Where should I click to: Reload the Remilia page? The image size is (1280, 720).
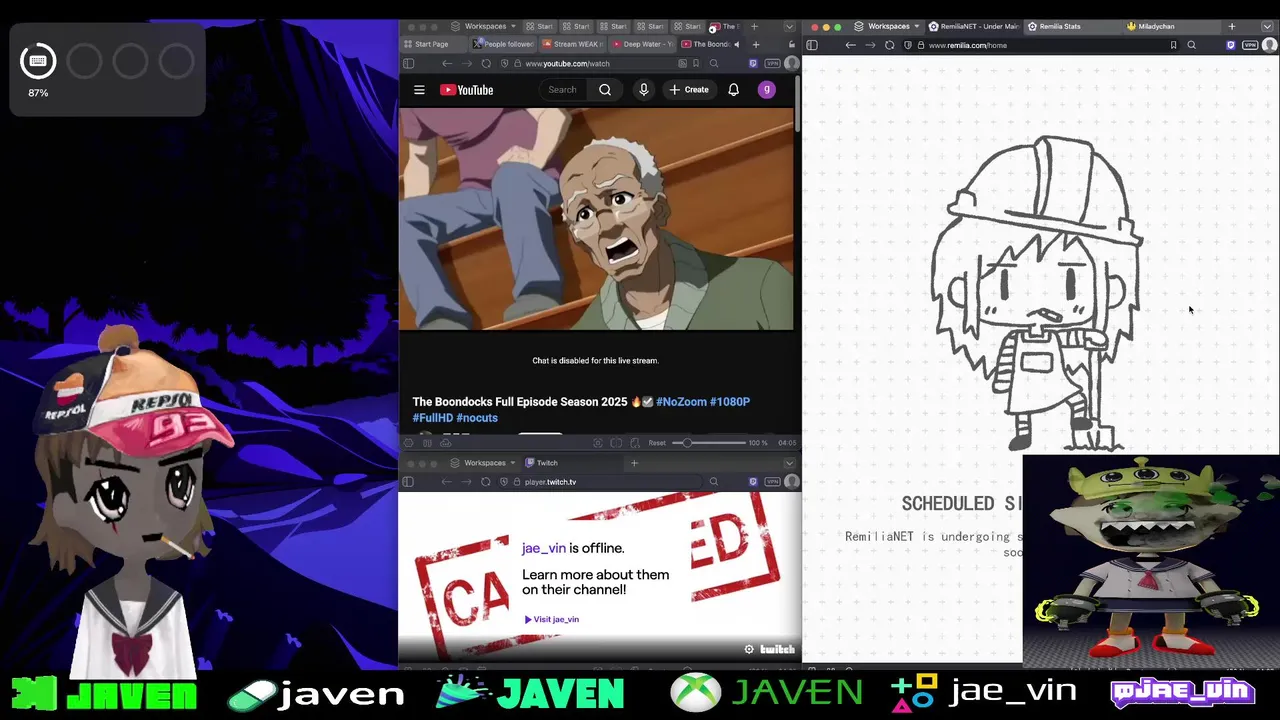[889, 45]
